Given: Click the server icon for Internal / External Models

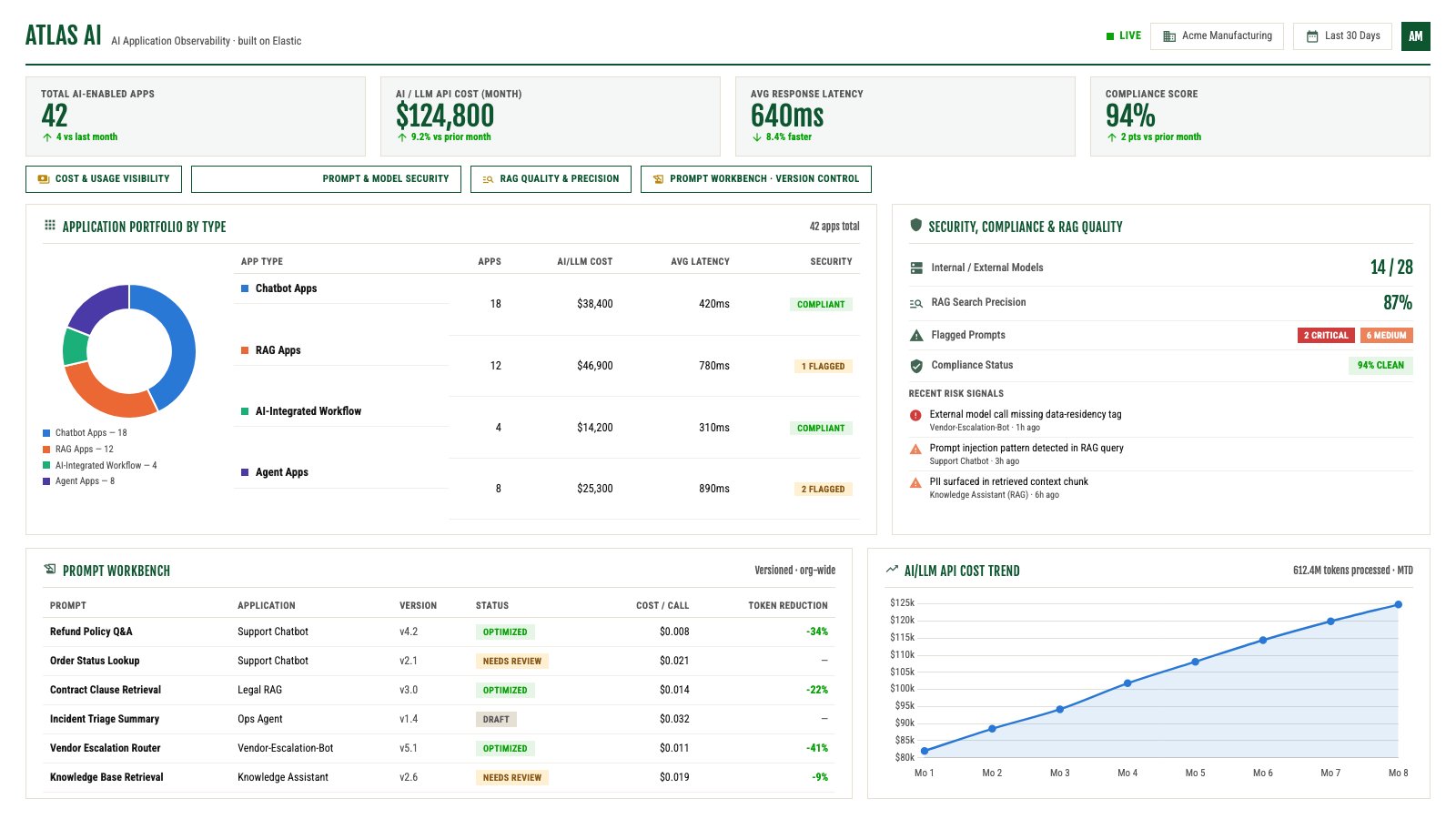Looking at the screenshot, I should click(x=916, y=268).
